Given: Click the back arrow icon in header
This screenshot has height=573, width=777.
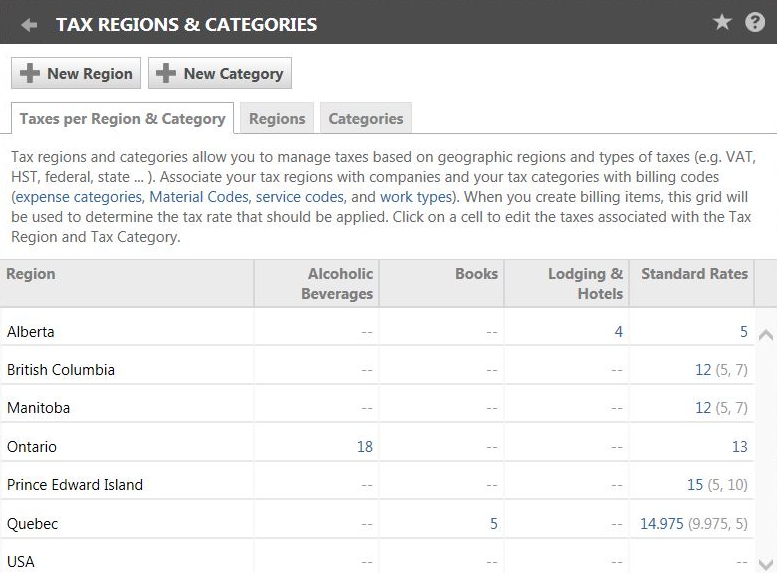Looking at the screenshot, I should coord(29,24).
